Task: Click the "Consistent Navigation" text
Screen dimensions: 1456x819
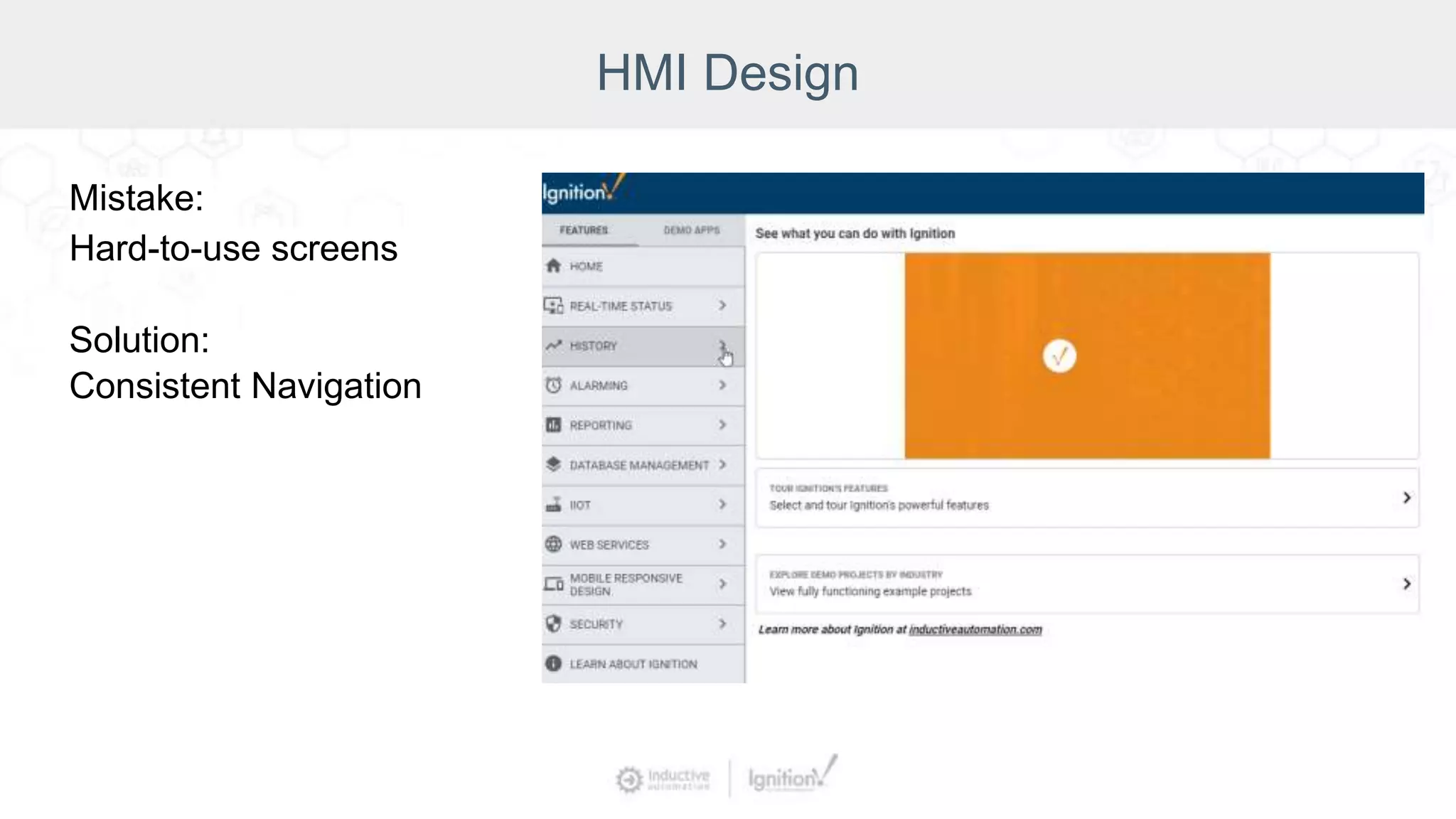Action: [245, 386]
